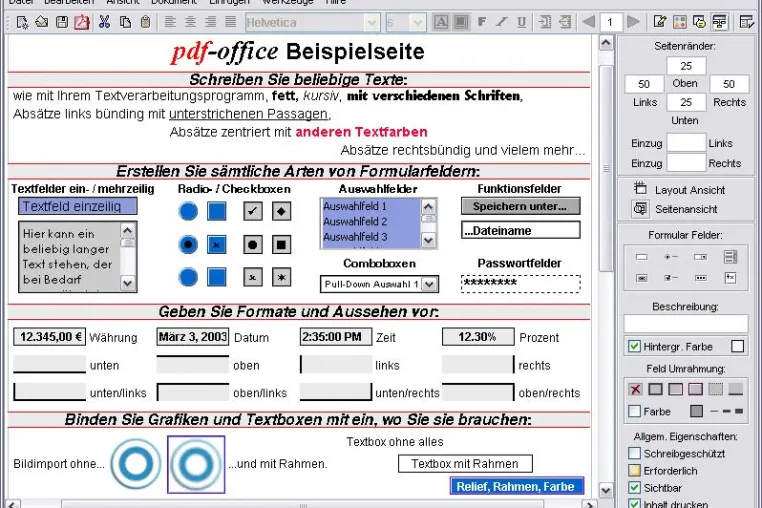Pick the gray border Farbe swatch
The image size is (762, 508).
(696, 411)
